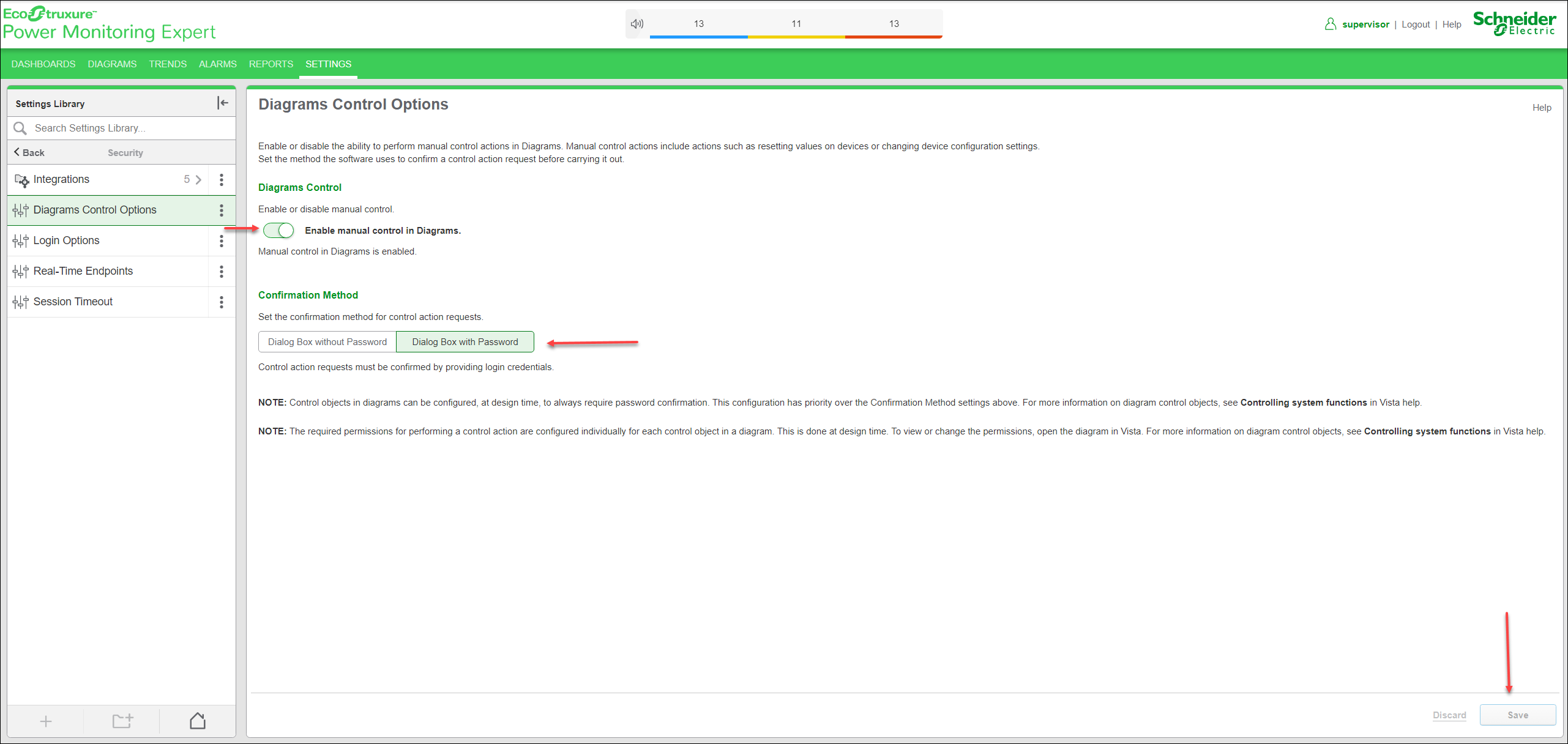The height and width of the screenshot is (744, 1568).
Task: Click the alarm speaker icon in the header
Action: [637, 23]
